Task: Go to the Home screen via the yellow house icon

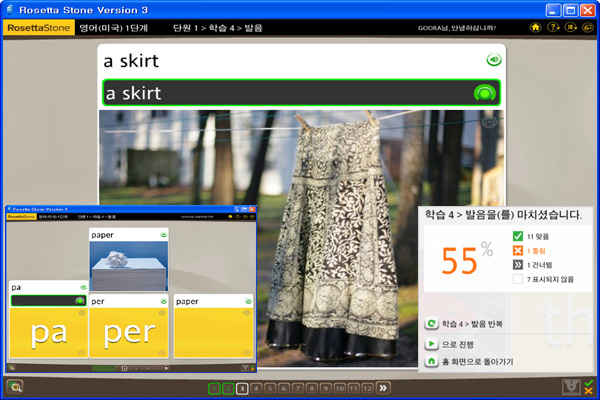Action: [x=535, y=28]
